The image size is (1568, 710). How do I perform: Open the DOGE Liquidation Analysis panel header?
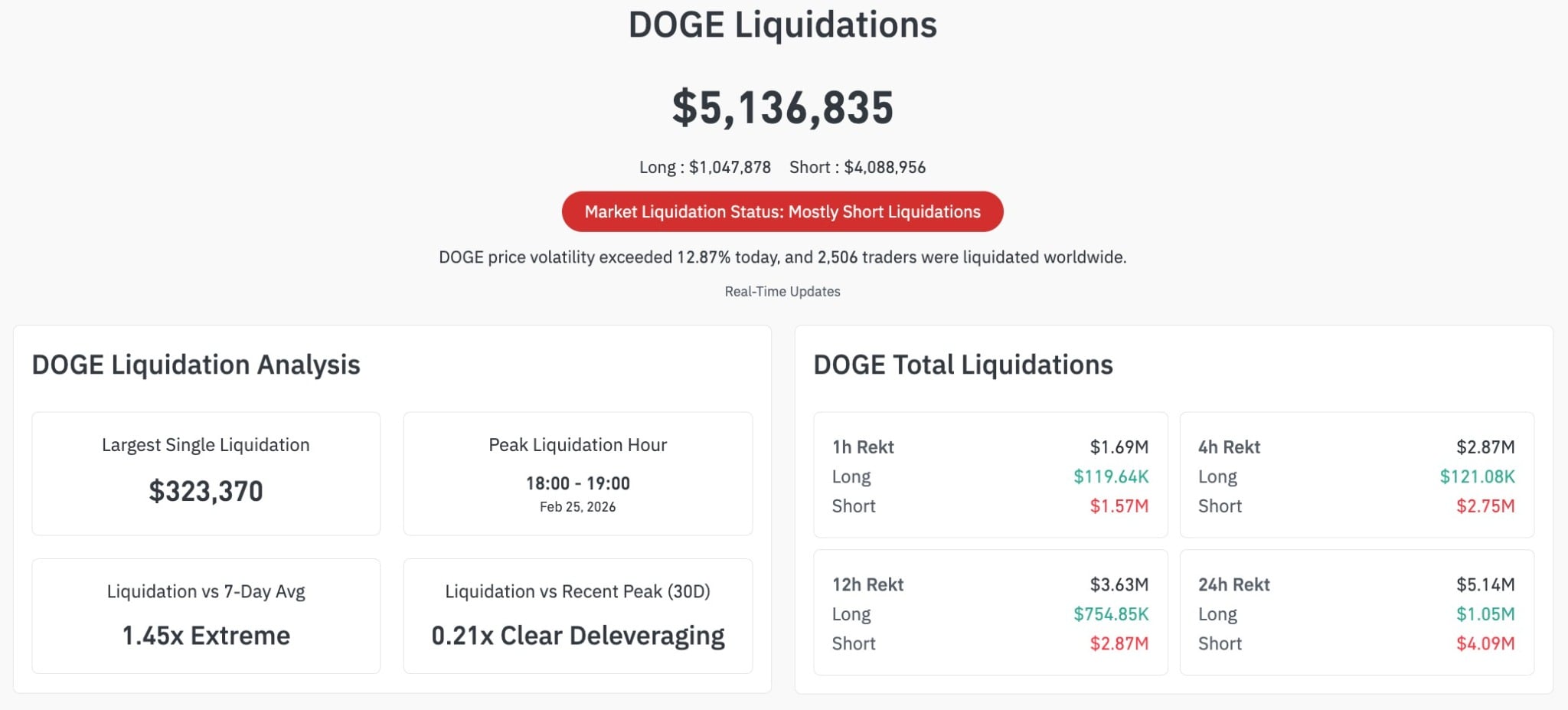[195, 365]
